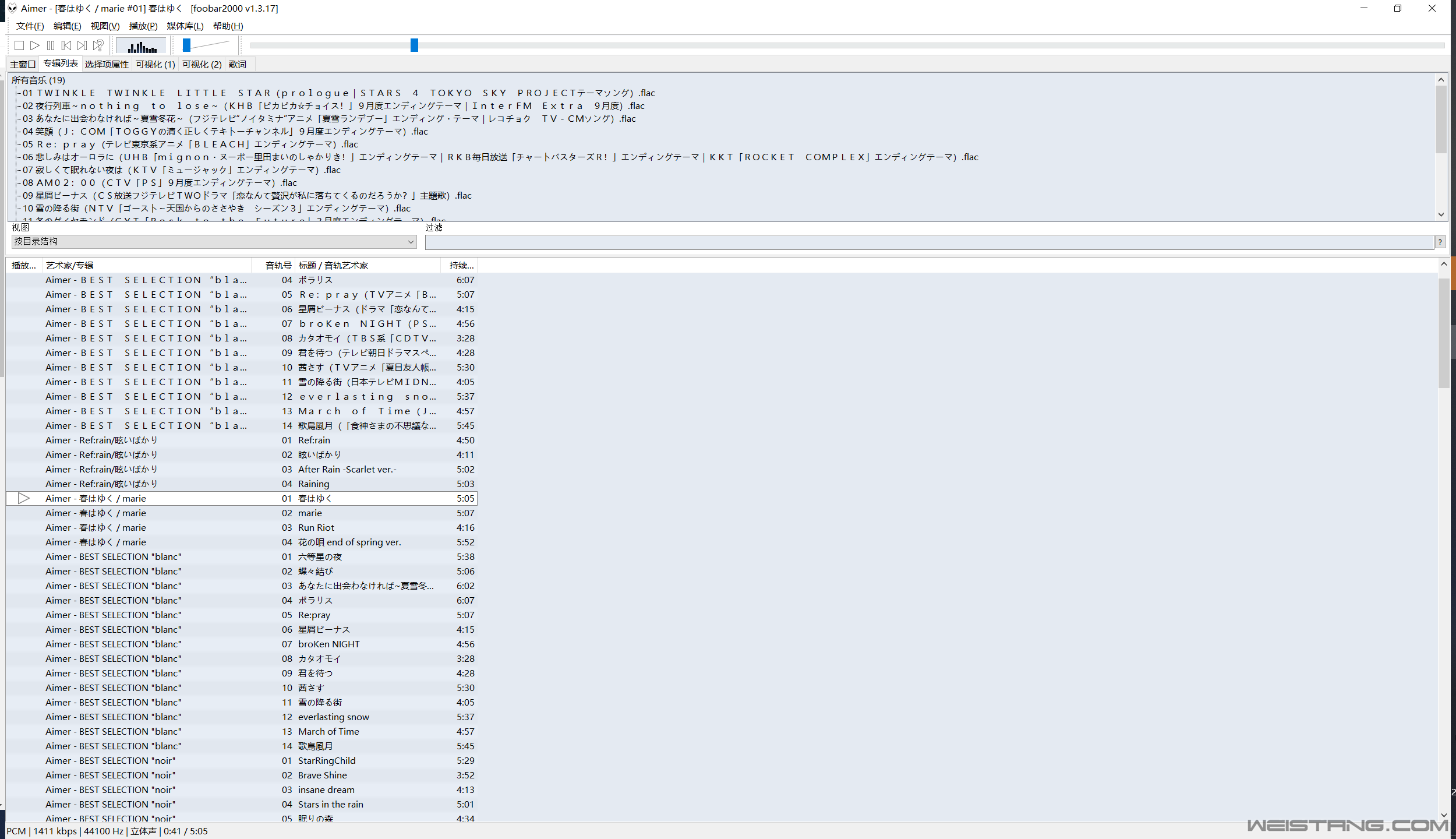Click the now-playing arrow beside 春はゆく
This screenshot has height=839, width=1456.
coord(23,499)
